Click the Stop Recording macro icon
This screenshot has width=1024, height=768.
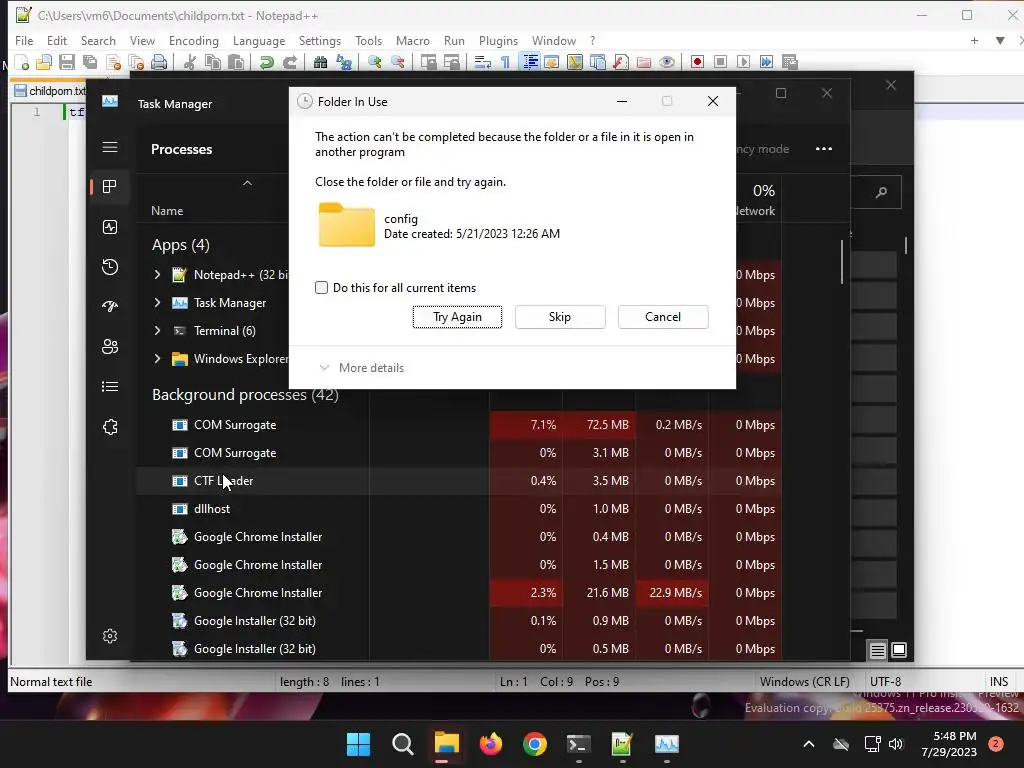[x=720, y=62]
